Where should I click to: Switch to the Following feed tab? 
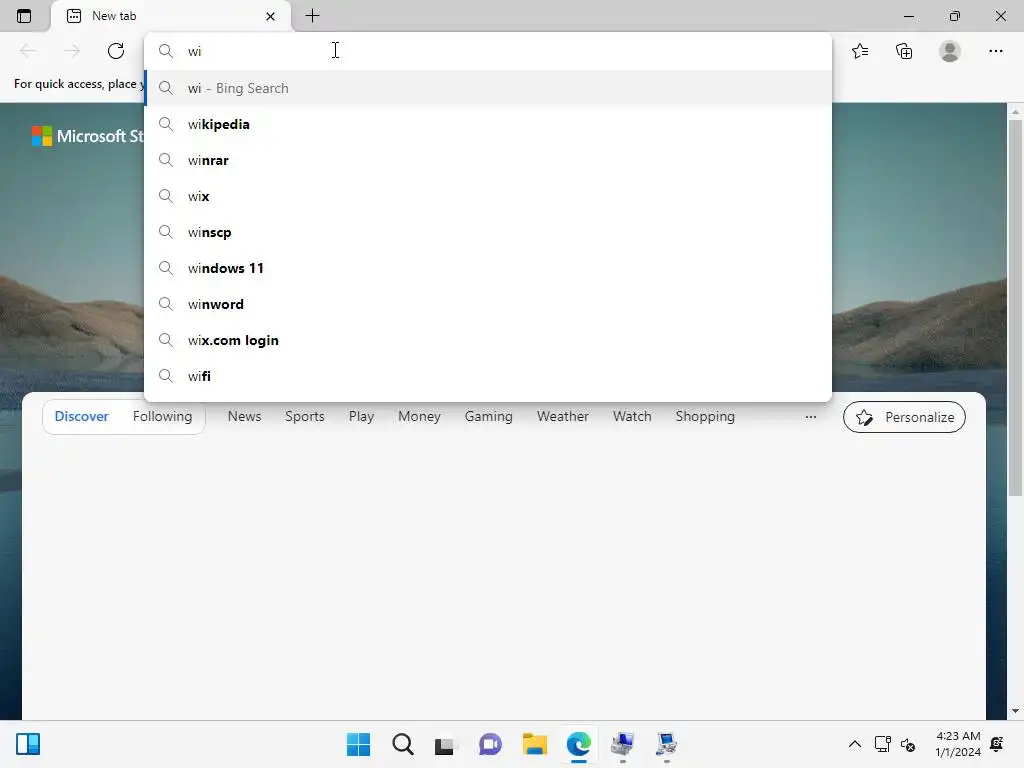(163, 417)
